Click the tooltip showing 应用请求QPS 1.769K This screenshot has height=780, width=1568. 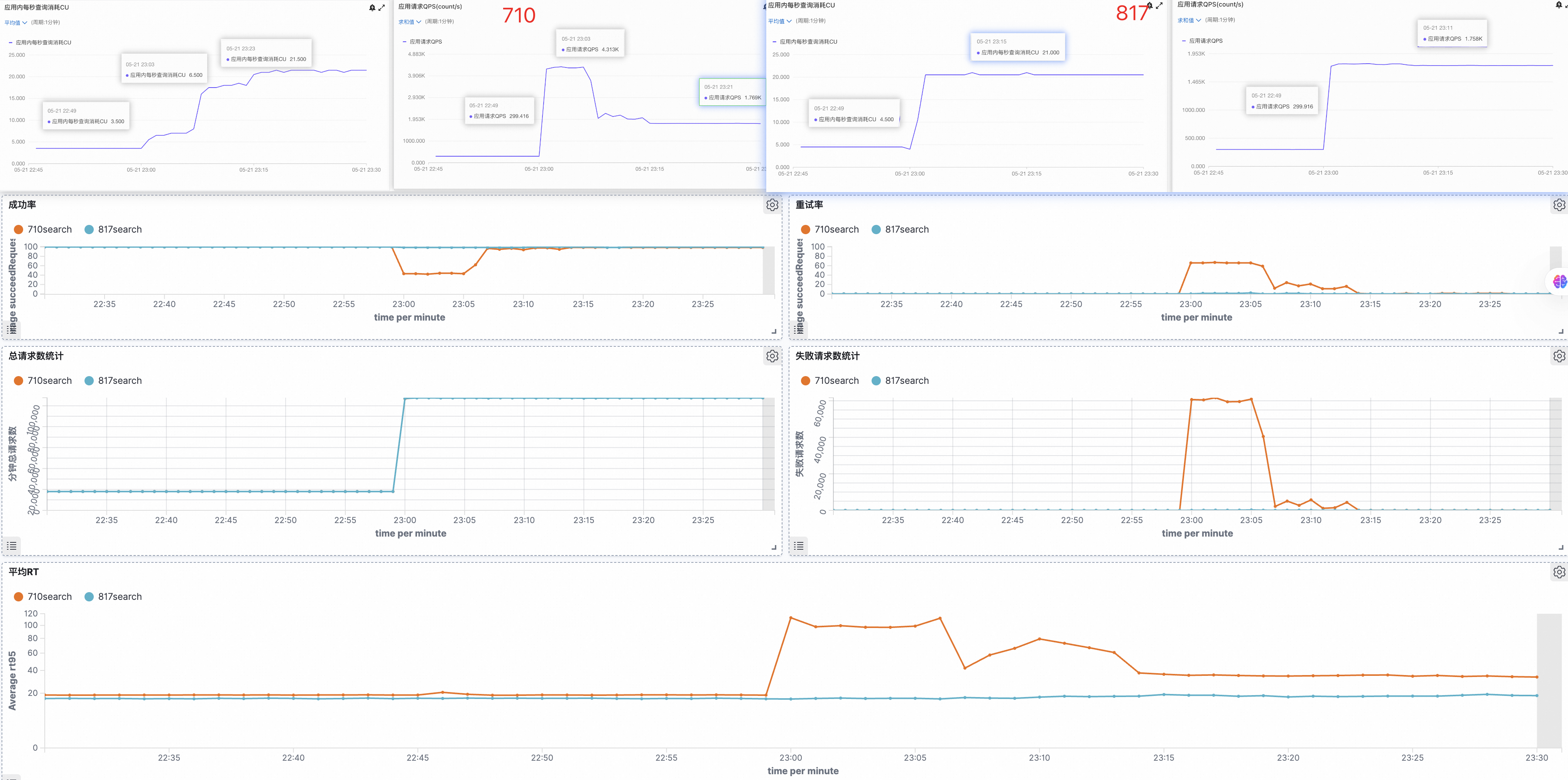coord(732,92)
